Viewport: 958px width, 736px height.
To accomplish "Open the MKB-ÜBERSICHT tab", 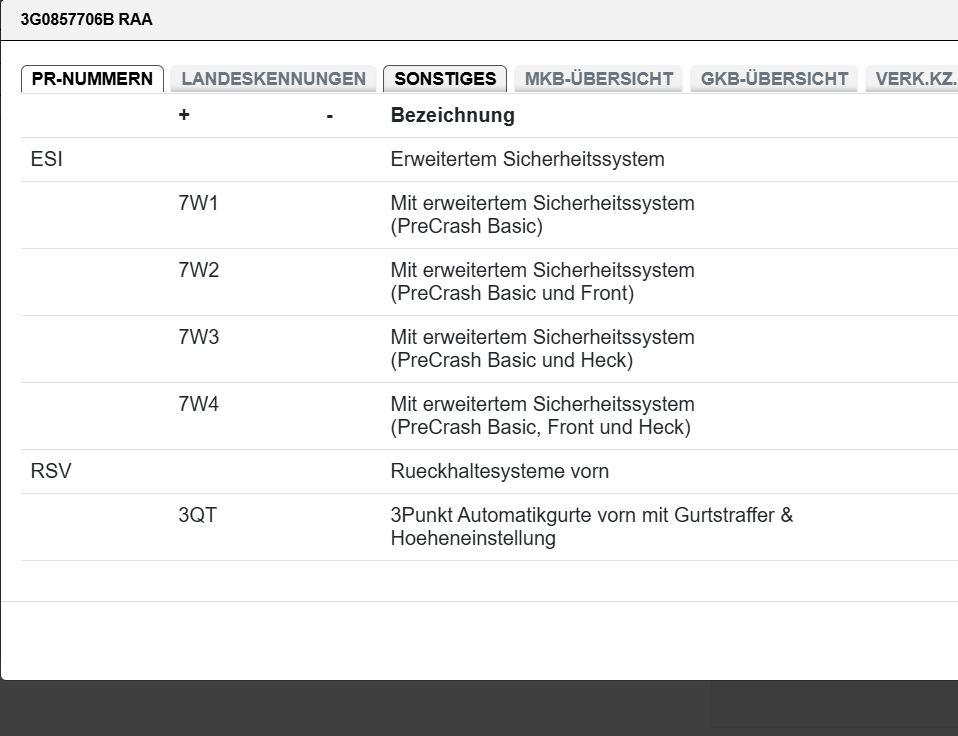I will click(x=598, y=79).
